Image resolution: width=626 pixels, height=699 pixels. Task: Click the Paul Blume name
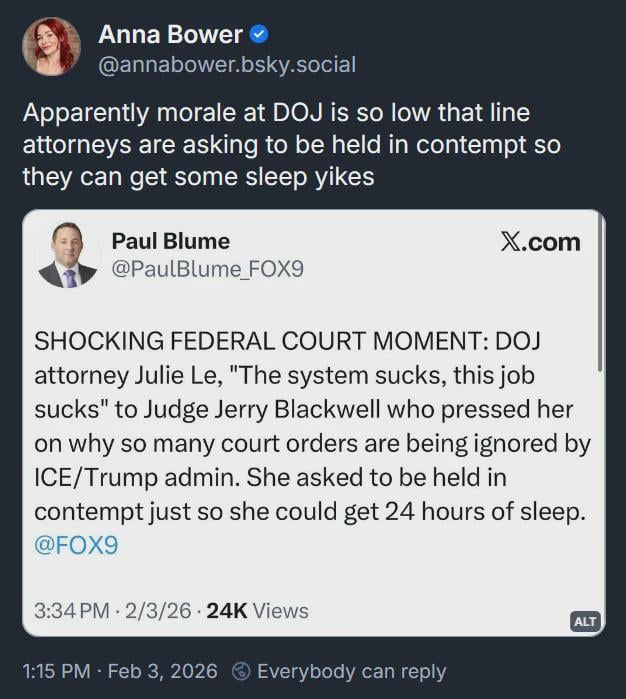point(170,241)
